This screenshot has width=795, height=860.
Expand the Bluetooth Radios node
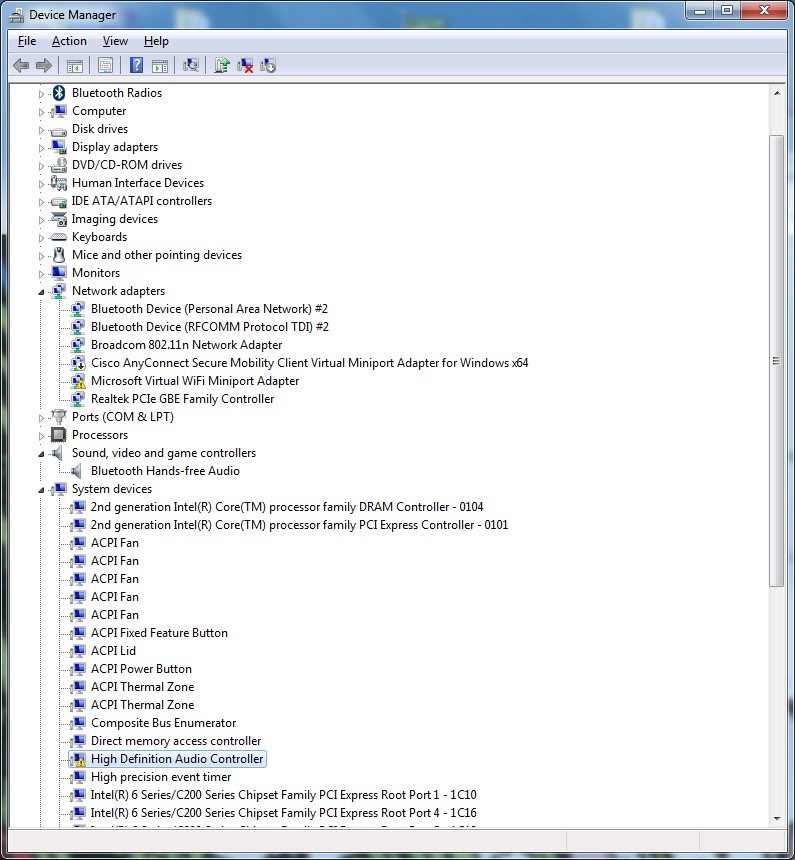pyautogui.click(x=41, y=94)
